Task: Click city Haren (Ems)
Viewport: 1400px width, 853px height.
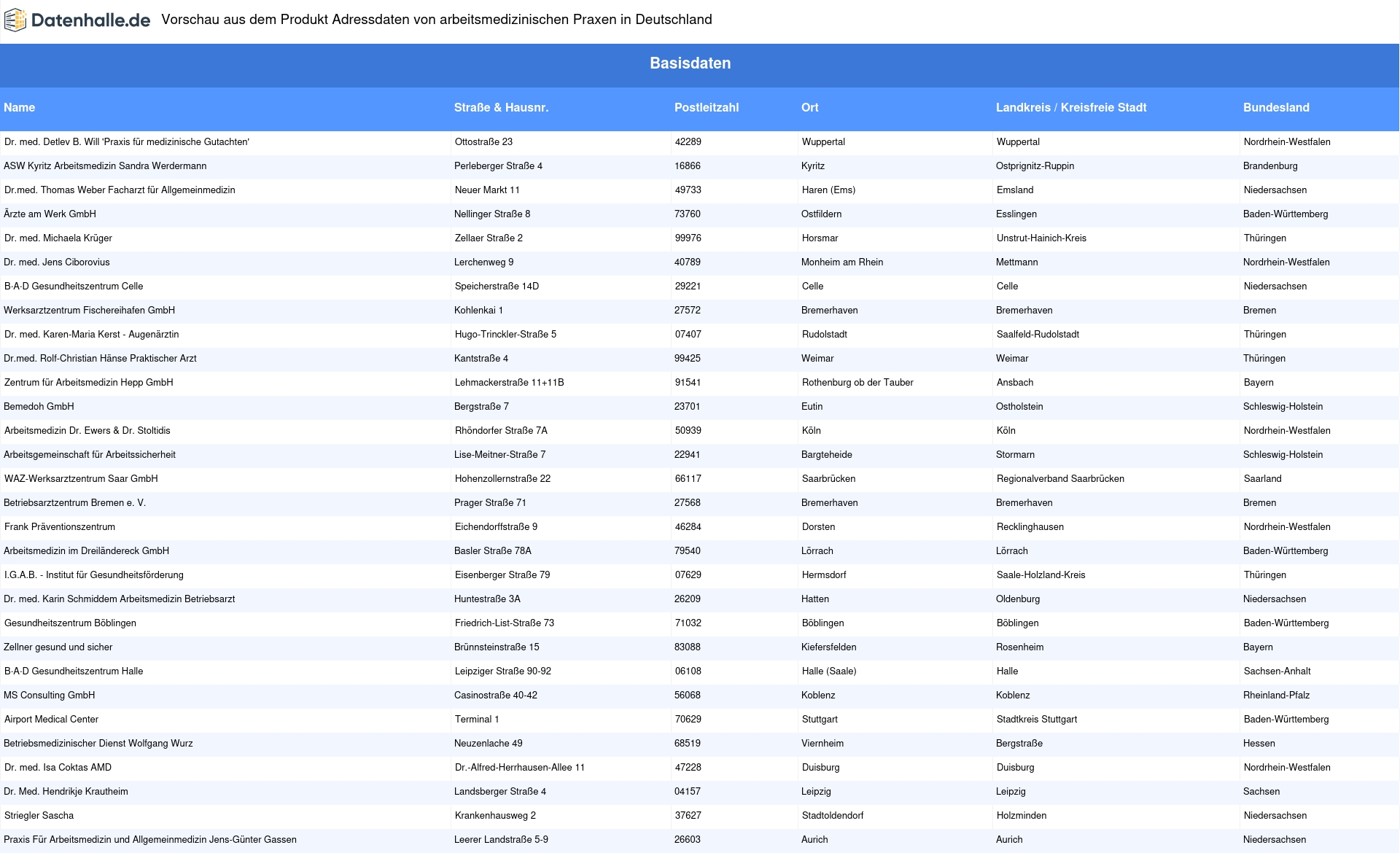Action: point(828,190)
